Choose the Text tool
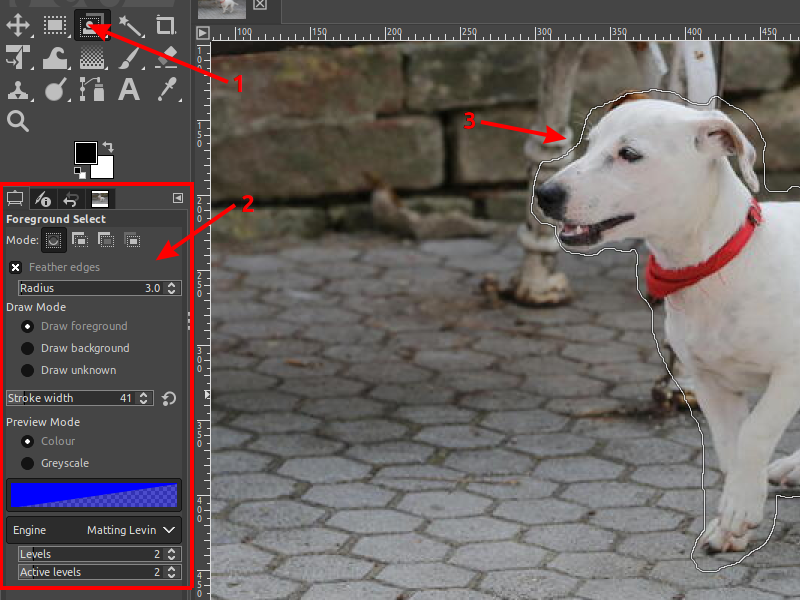The height and width of the screenshot is (600, 800). (130, 90)
